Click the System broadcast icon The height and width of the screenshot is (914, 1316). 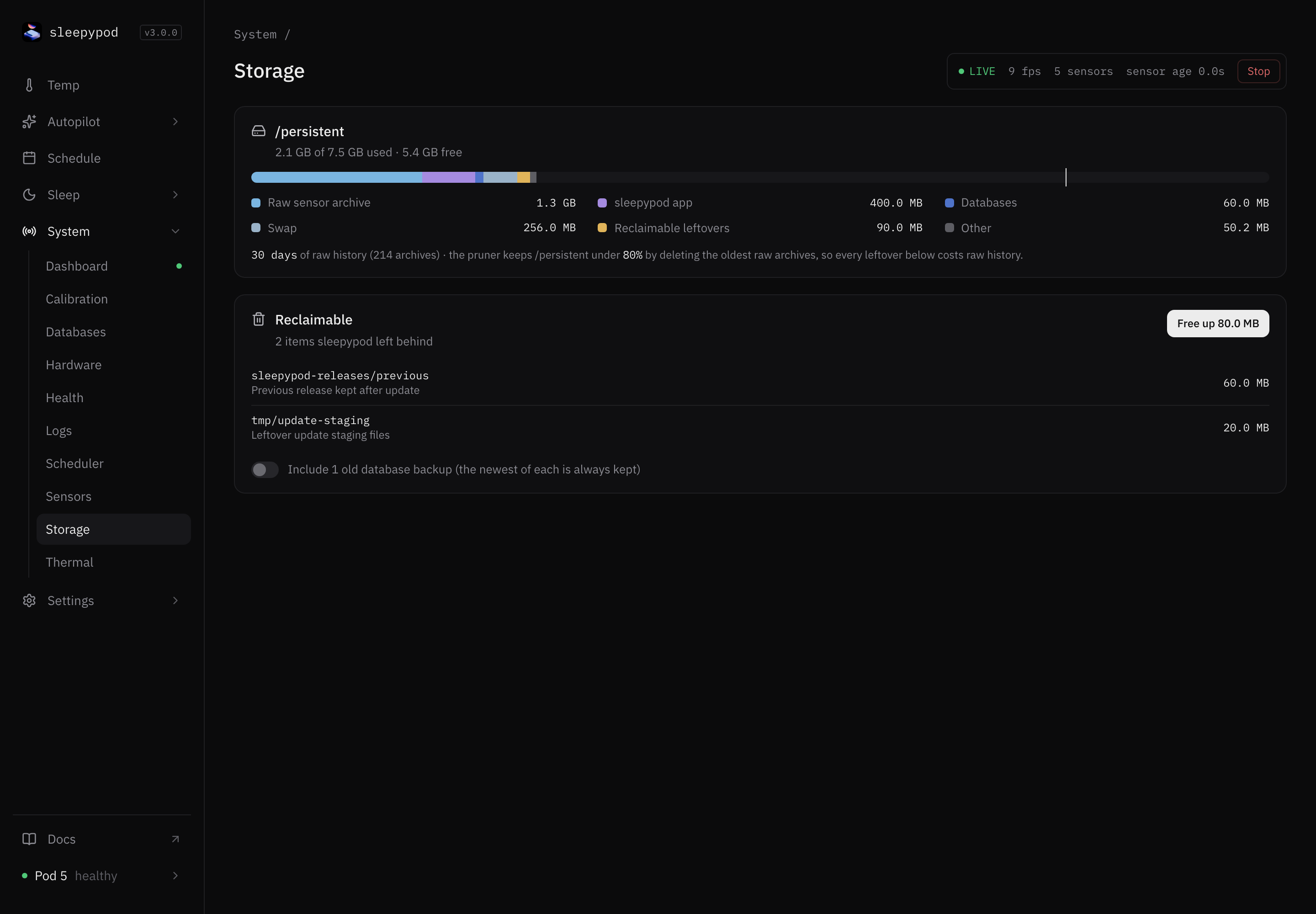click(29, 231)
